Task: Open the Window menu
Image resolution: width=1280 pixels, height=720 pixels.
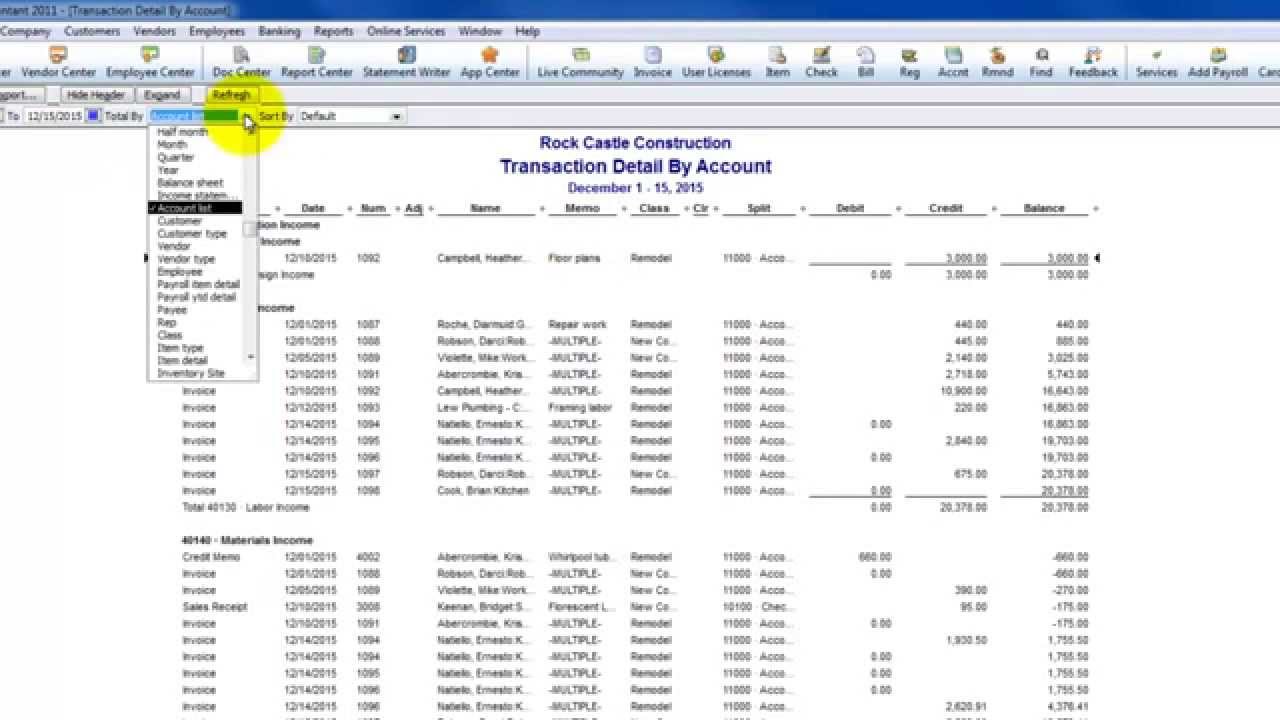Action: click(x=480, y=31)
